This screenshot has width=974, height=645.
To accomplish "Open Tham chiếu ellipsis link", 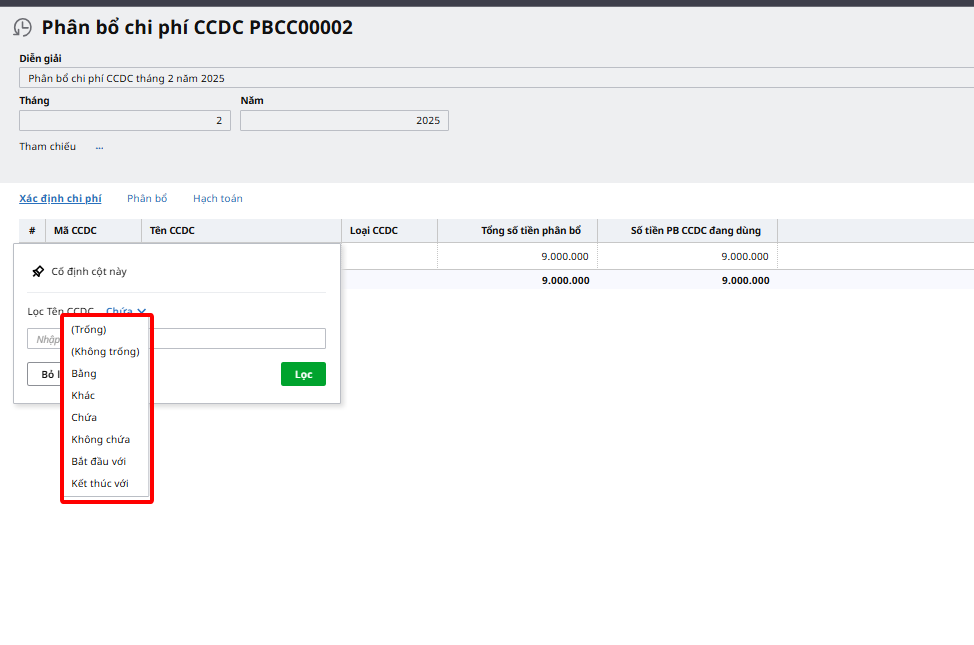I will click(99, 147).
